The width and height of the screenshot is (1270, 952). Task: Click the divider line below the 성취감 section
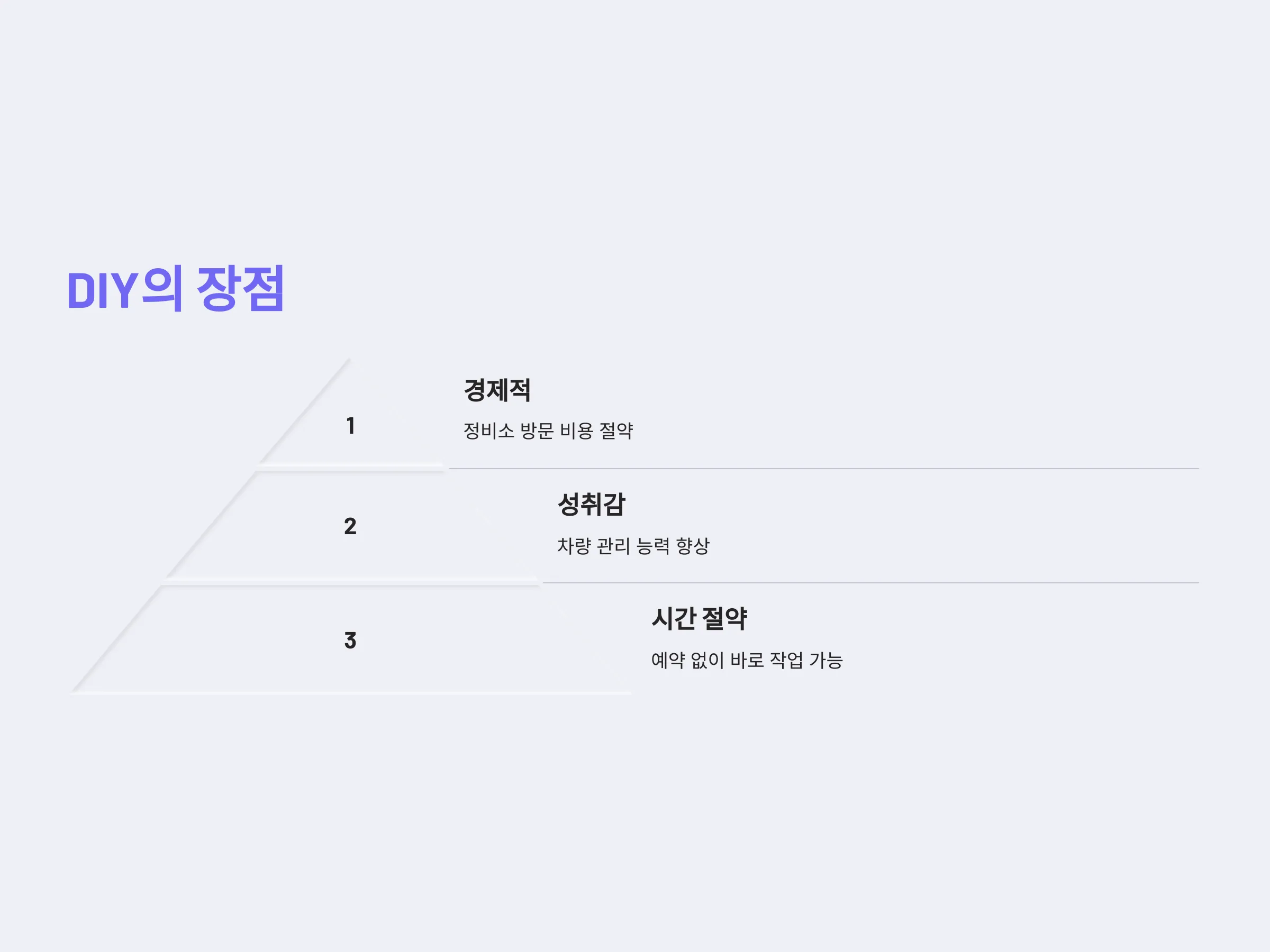point(871,582)
